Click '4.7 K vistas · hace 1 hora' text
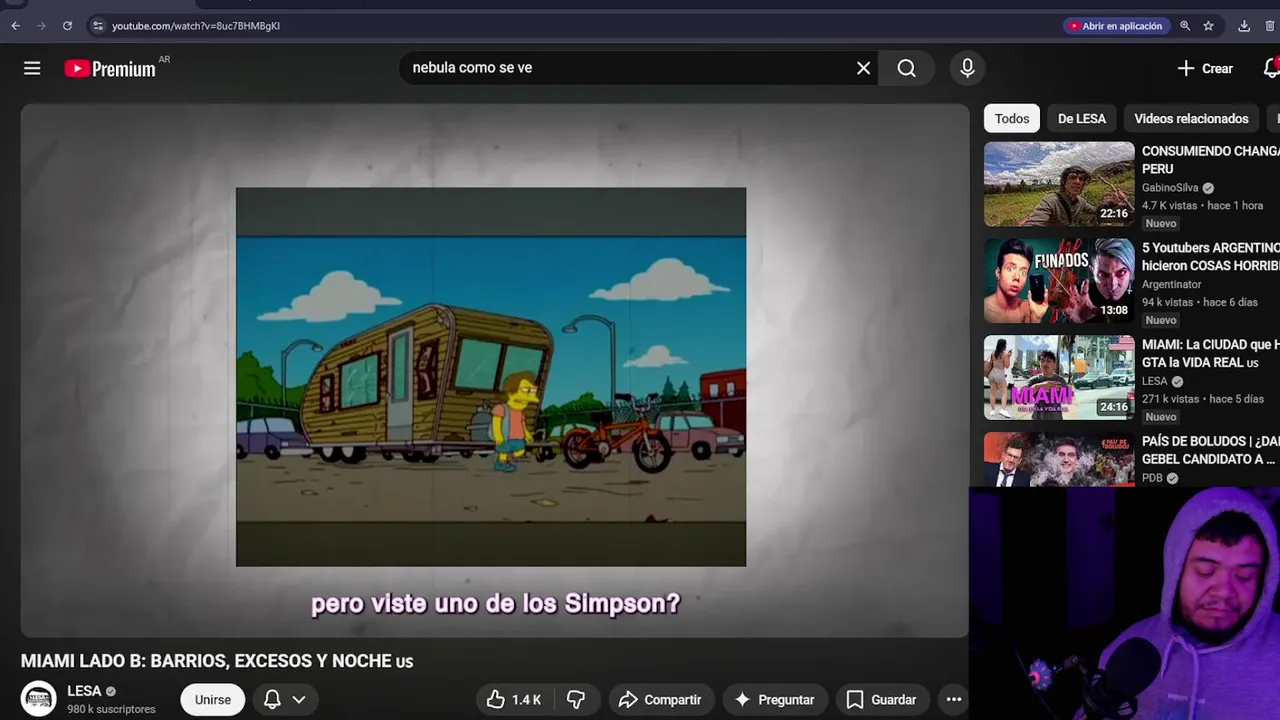 (1202, 205)
